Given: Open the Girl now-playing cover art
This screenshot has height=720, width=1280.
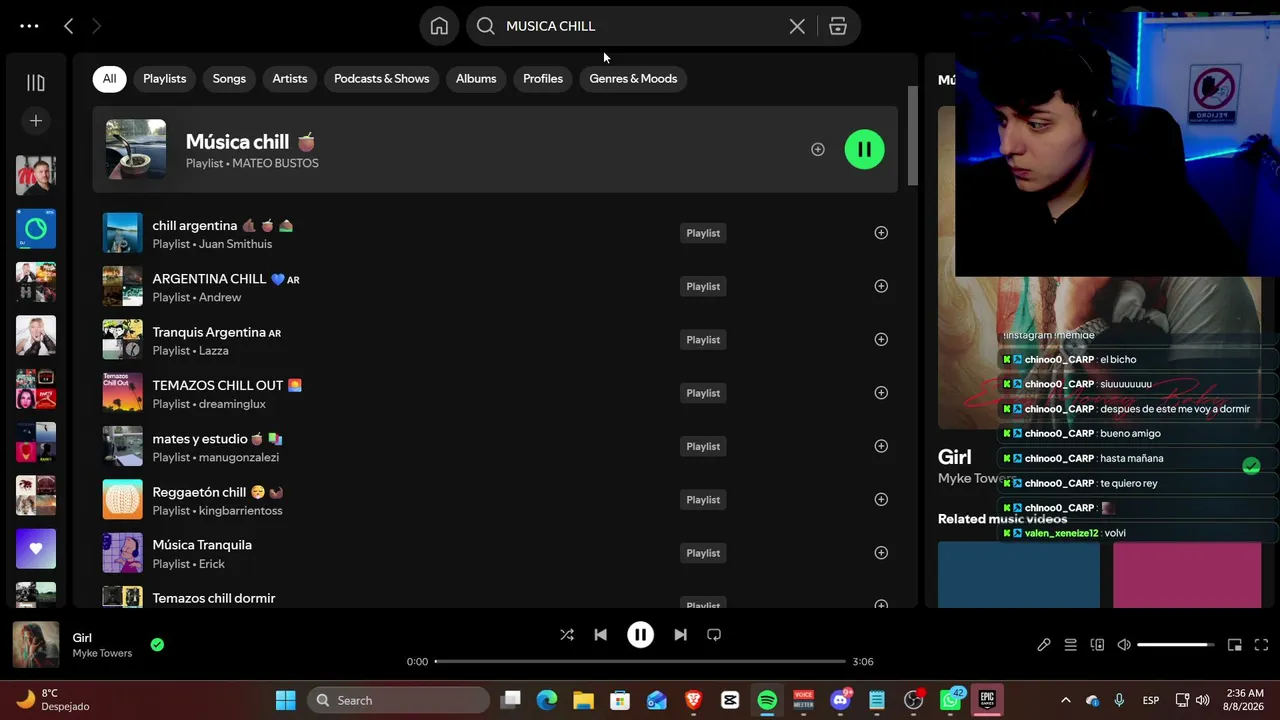Looking at the screenshot, I should (x=36, y=645).
